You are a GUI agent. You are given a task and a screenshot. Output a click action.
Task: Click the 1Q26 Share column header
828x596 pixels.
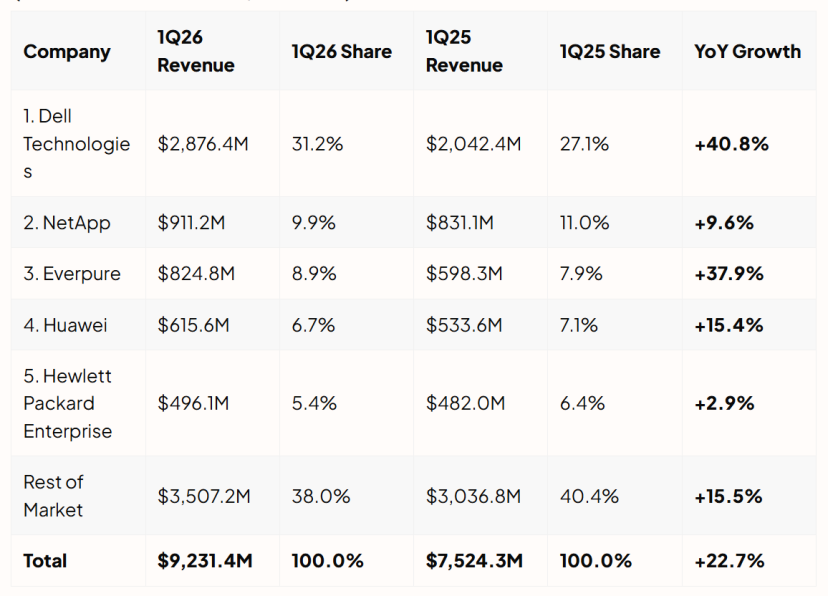(342, 51)
